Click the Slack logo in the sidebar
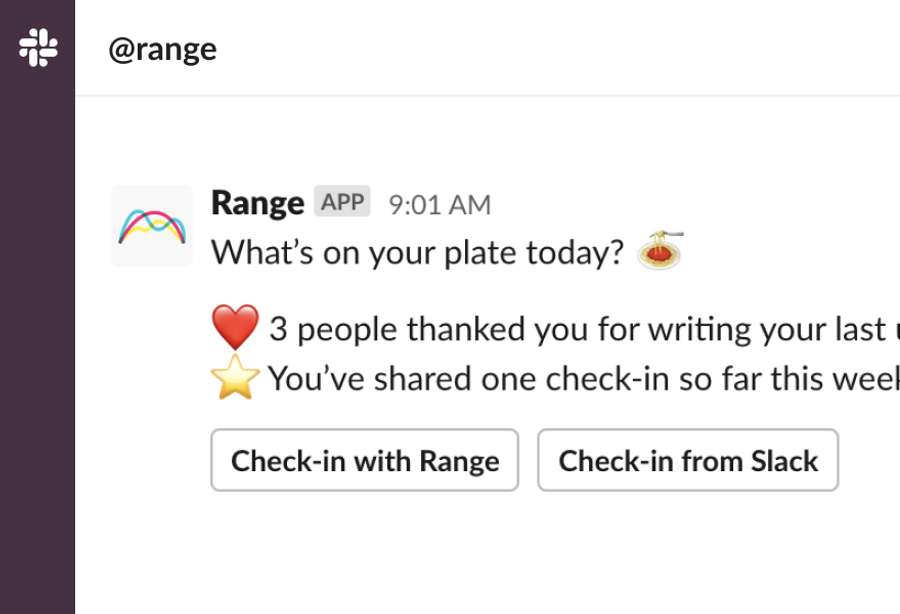Screen dimensions: 900x614 (x=38, y=48)
